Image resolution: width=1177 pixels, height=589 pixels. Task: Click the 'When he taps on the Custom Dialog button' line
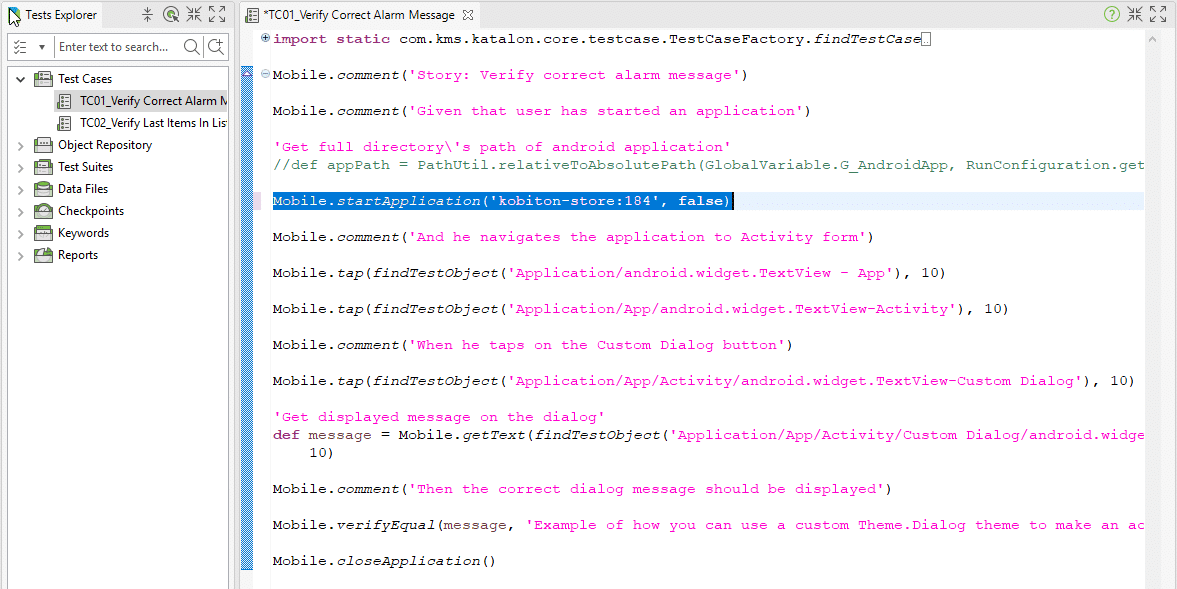(x=532, y=345)
